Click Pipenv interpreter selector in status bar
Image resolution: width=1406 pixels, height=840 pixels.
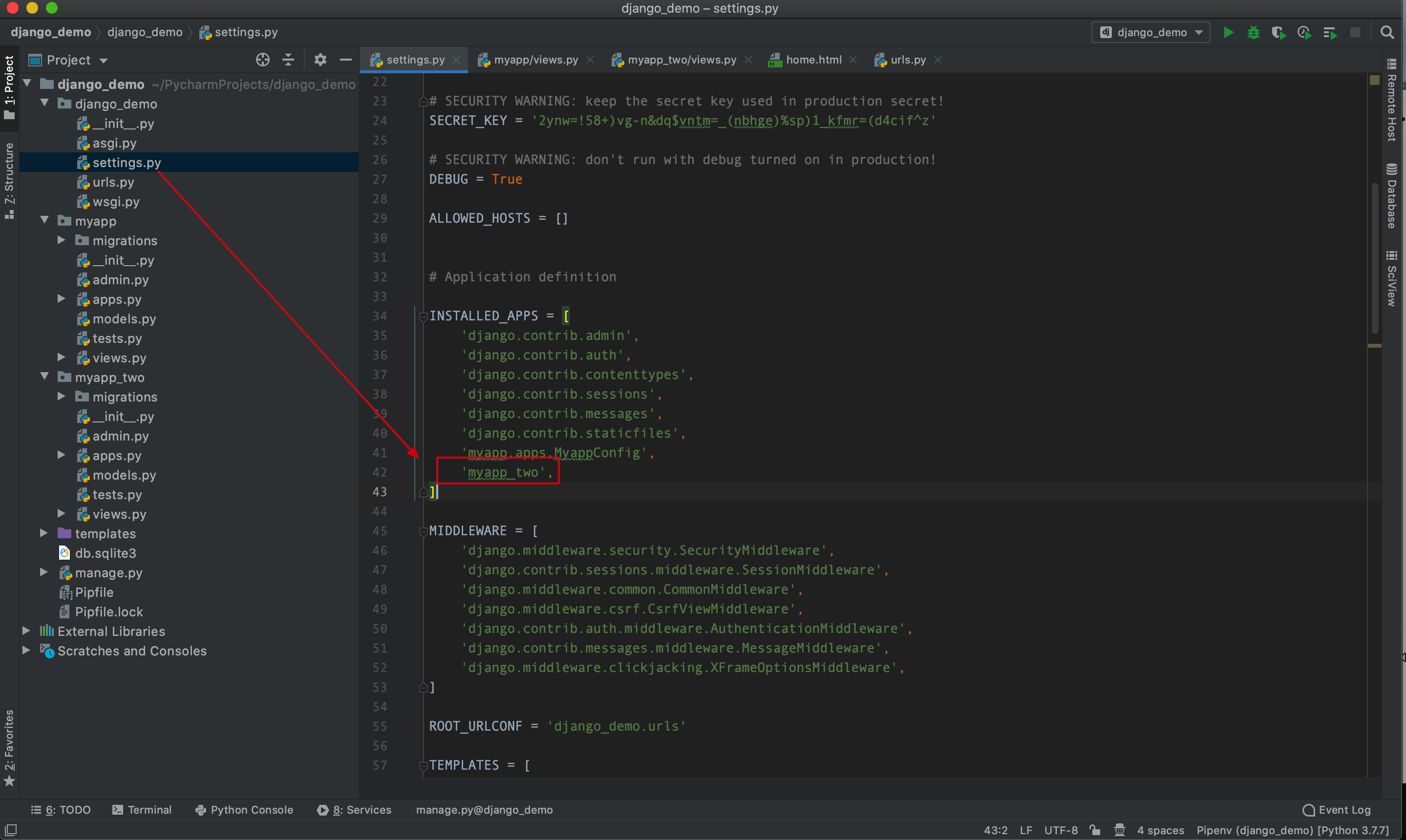[x=1292, y=830]
